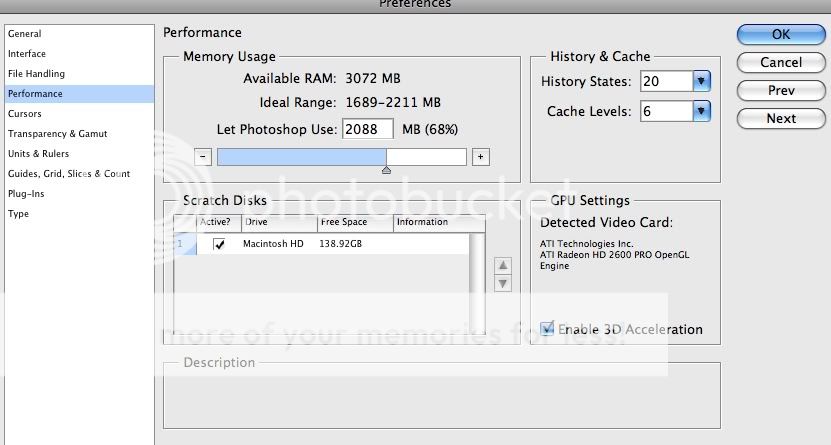Toggle Macintosh HD active checkbox
The height and width of the screenshot is (445, 831).
219,244
